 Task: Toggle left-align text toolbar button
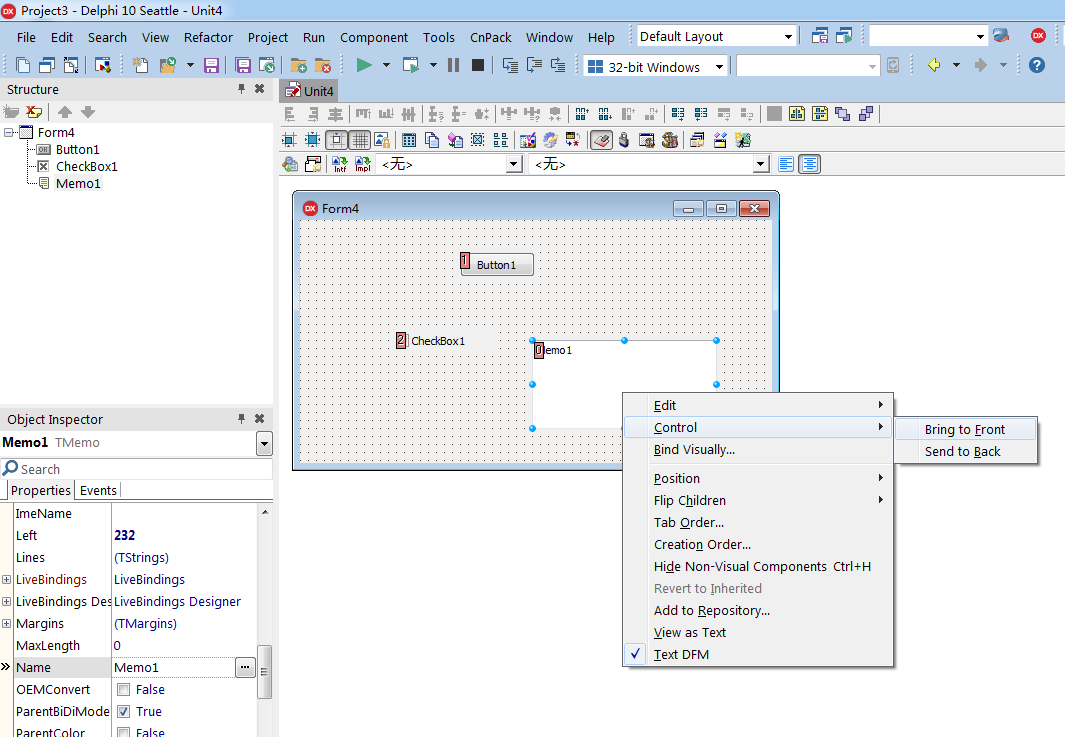click(786, 164)
